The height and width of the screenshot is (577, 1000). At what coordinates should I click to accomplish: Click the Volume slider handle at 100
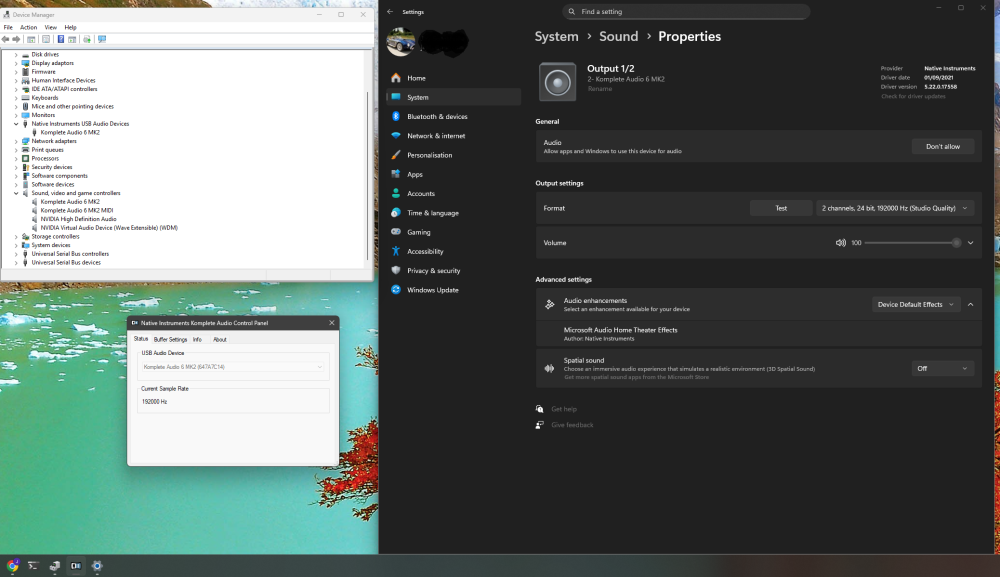(x=956, y=243)
